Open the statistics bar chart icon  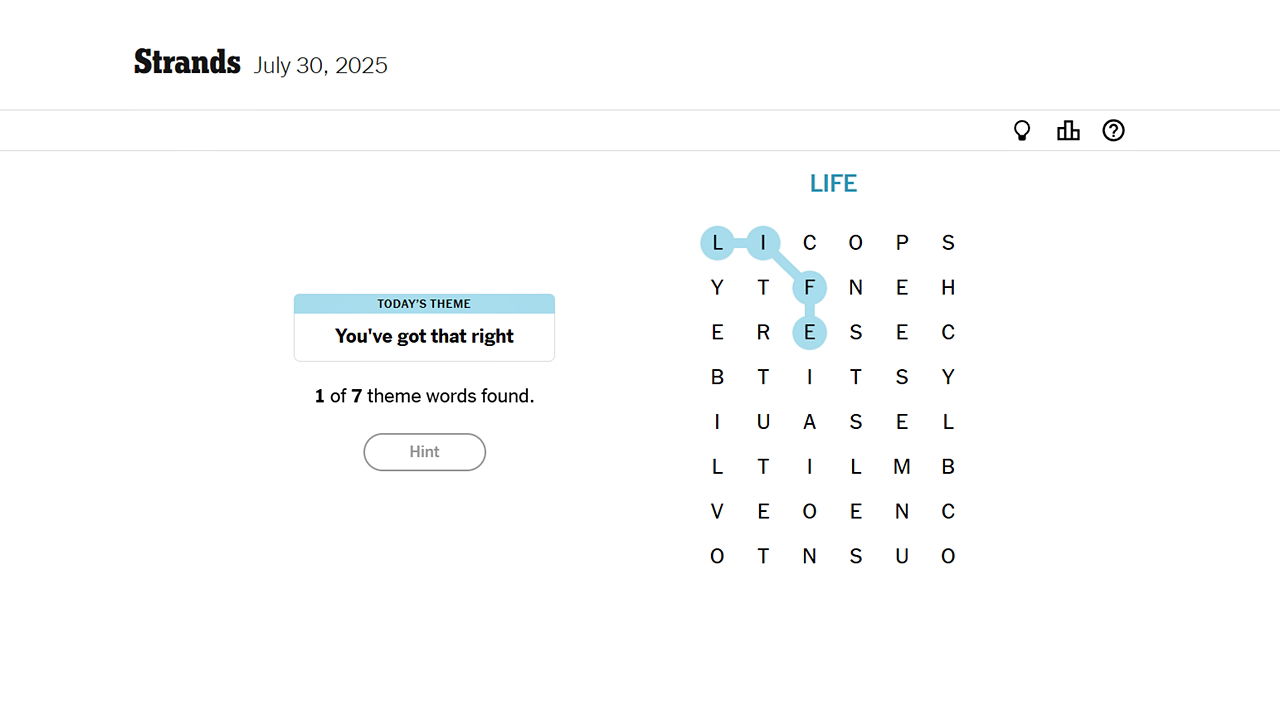click(x=1068, y=131)
